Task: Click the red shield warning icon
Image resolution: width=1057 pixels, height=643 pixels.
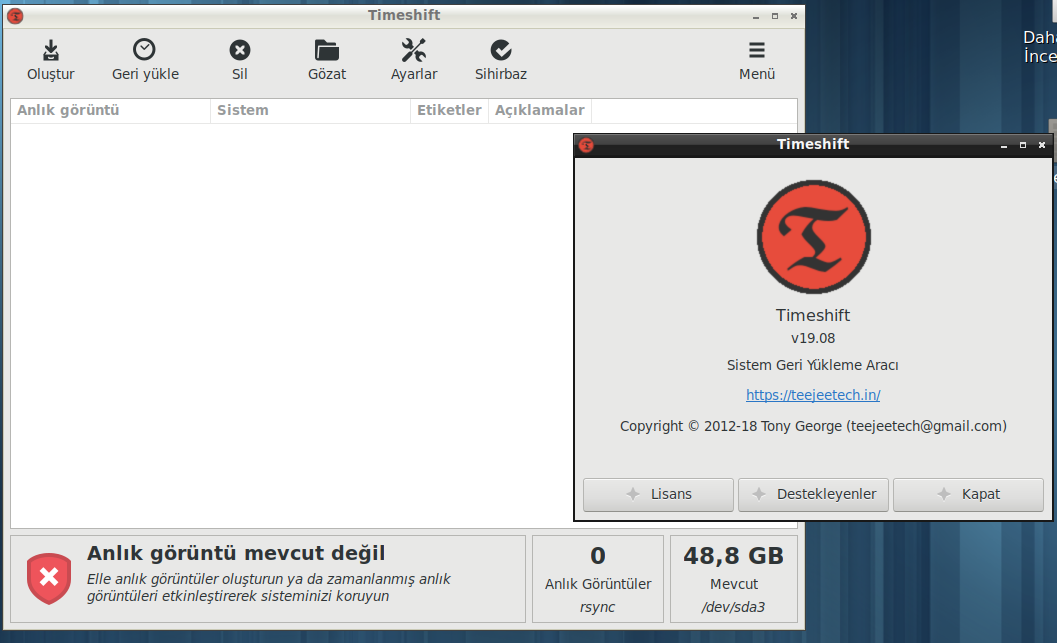Action: point(49,578)
